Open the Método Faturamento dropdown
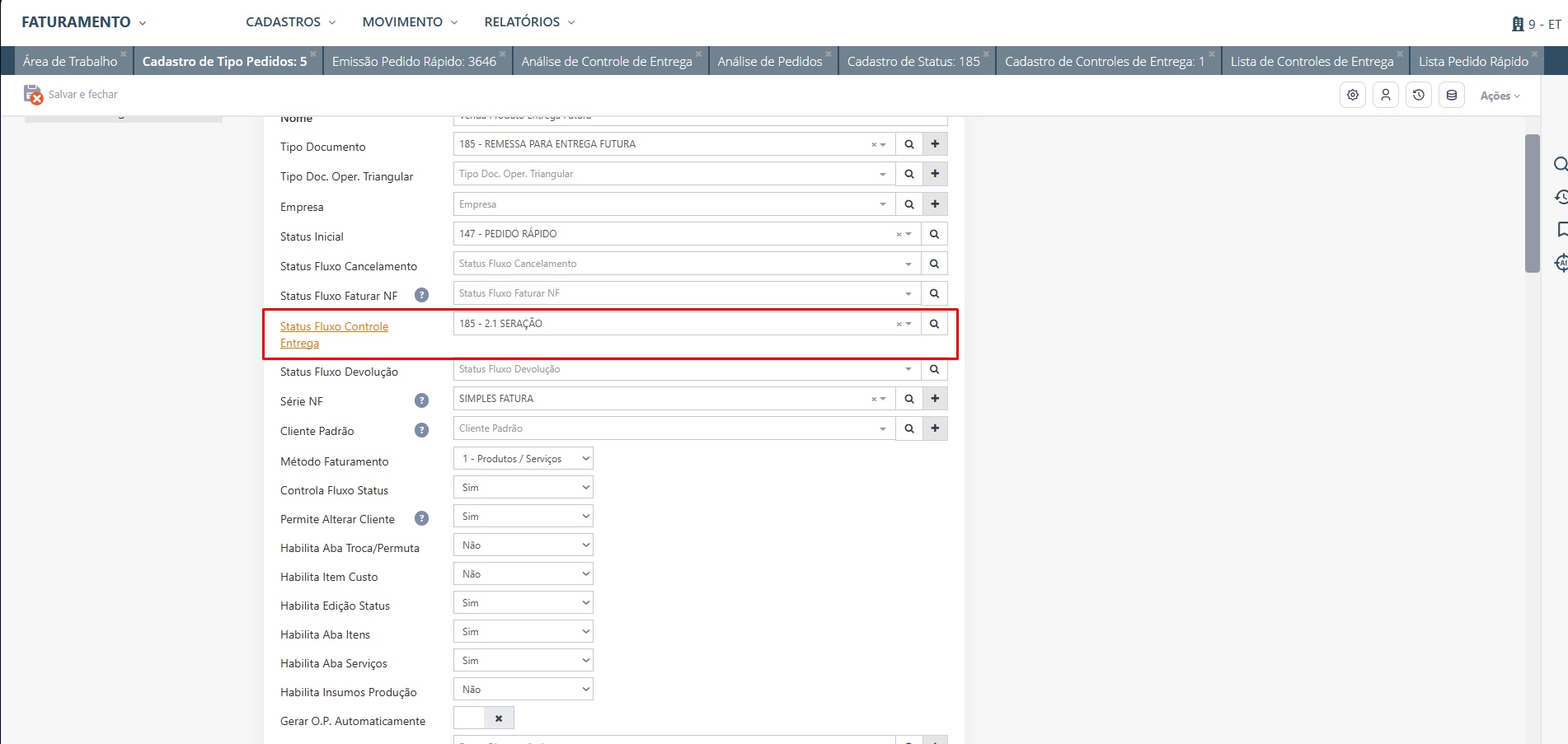The width and height of the screenshot is (1568, 744). [x=523, y=459]
